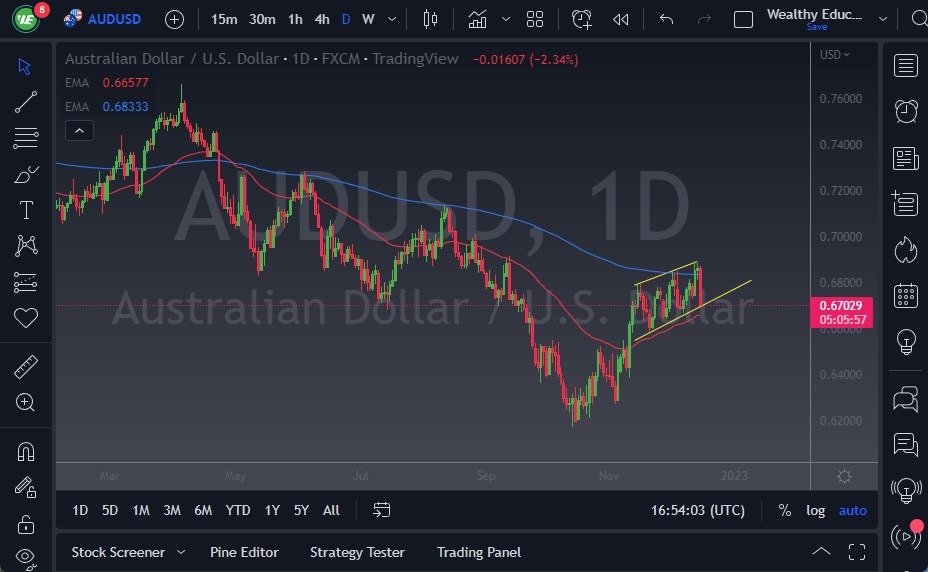928x572 pixels.
Task: Open the chart patterns tool
Action: (26, 245)
